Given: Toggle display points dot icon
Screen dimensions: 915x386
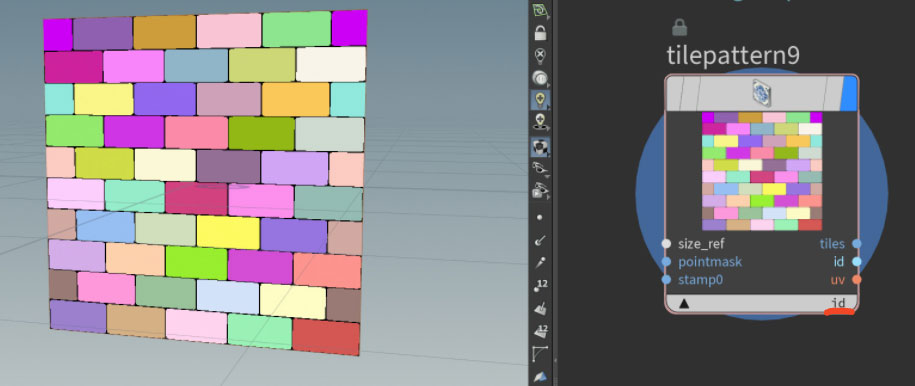Looking at the screenshot, I should [539, 217].
